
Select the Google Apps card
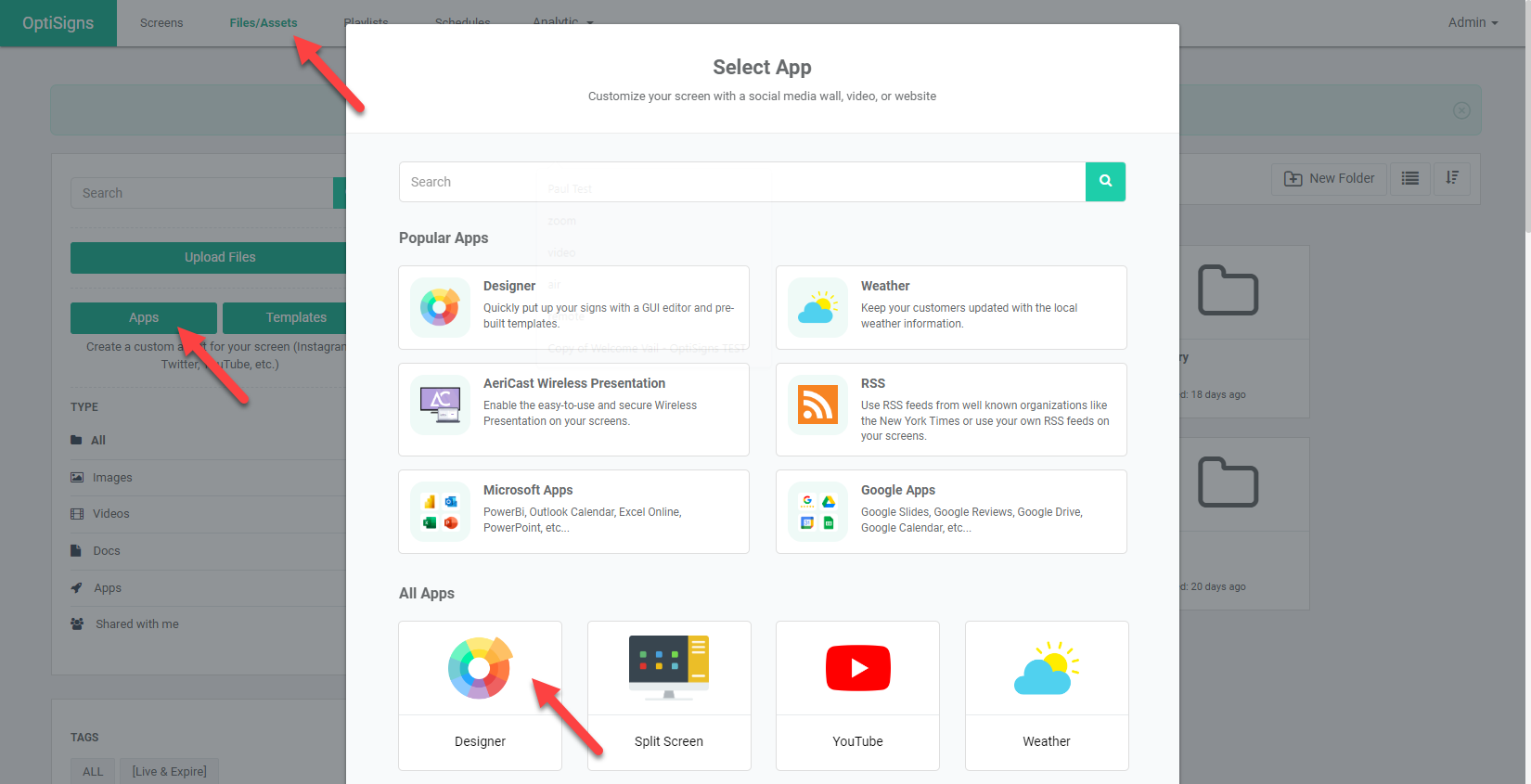[951, 511]
